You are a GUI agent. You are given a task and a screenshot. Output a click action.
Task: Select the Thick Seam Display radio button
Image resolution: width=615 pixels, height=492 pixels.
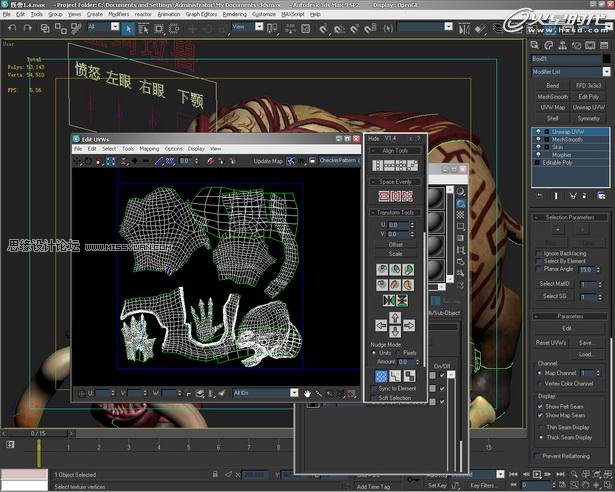click(541, 437)
